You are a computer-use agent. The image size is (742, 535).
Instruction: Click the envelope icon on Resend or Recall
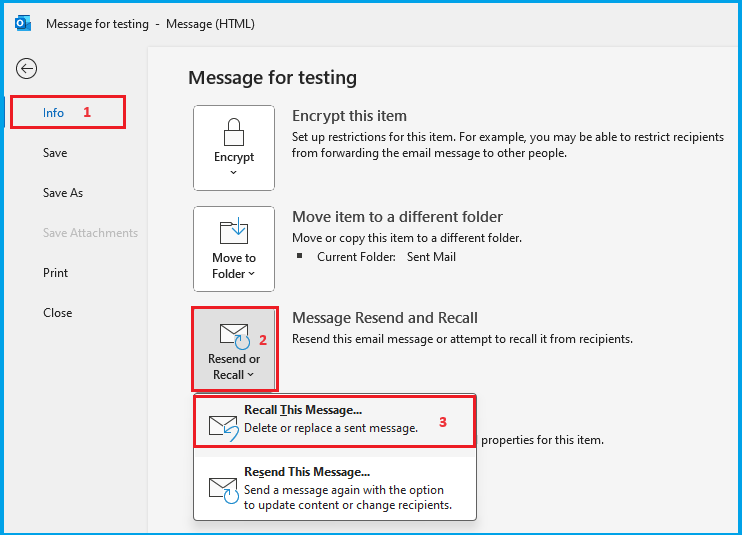coord(233,335)
